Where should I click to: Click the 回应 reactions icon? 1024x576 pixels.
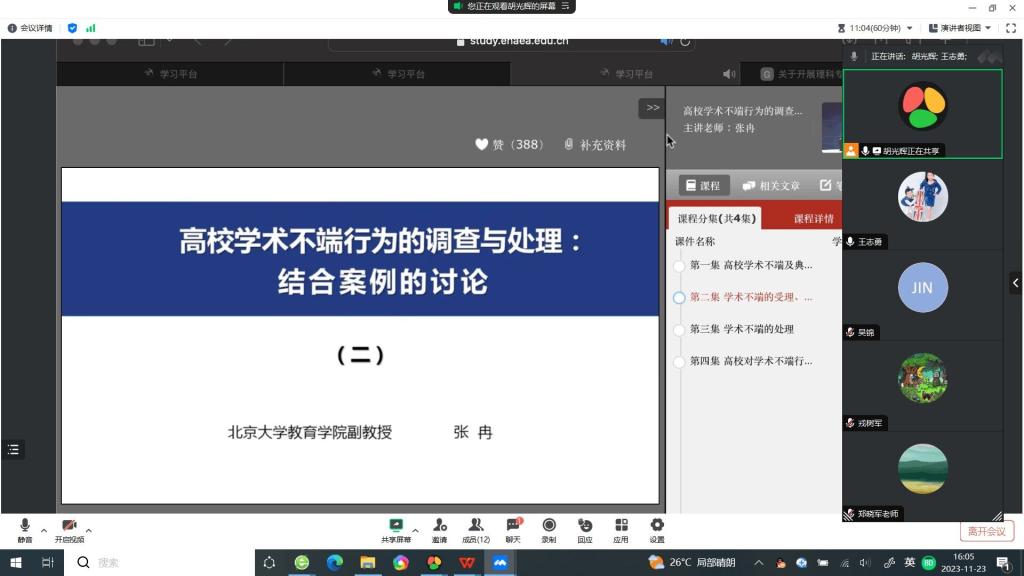[585, 530]
